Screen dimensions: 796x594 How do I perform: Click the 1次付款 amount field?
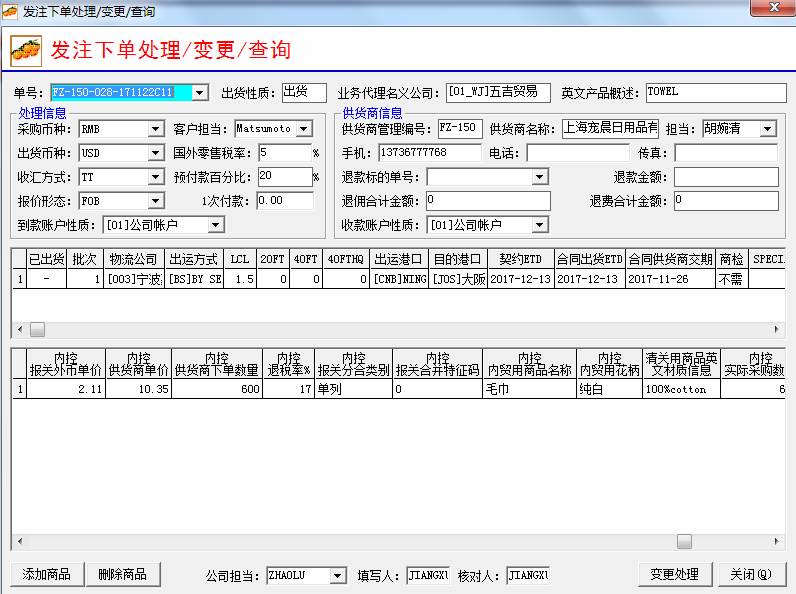285,201
